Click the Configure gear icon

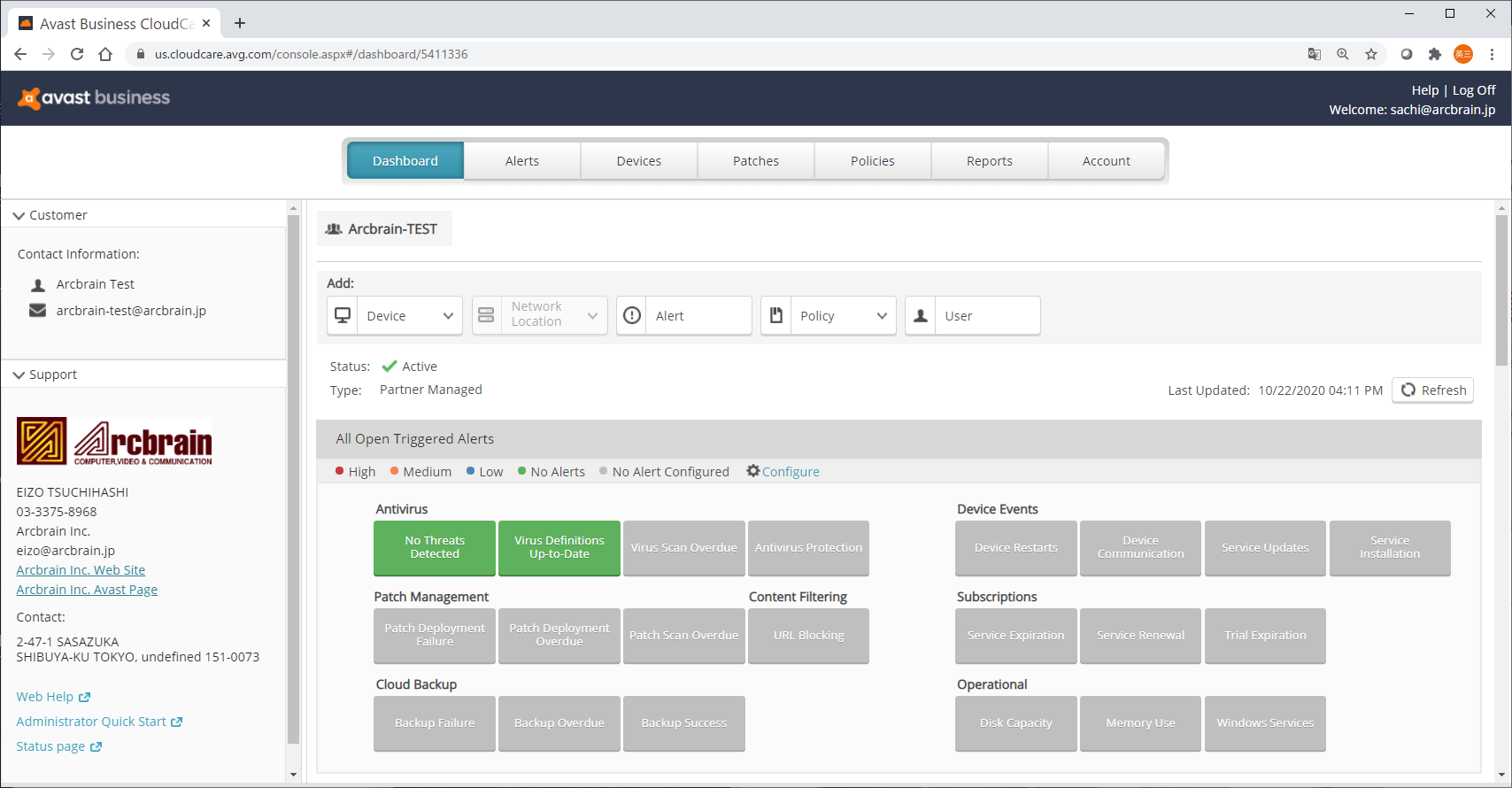tap(753, 471)
